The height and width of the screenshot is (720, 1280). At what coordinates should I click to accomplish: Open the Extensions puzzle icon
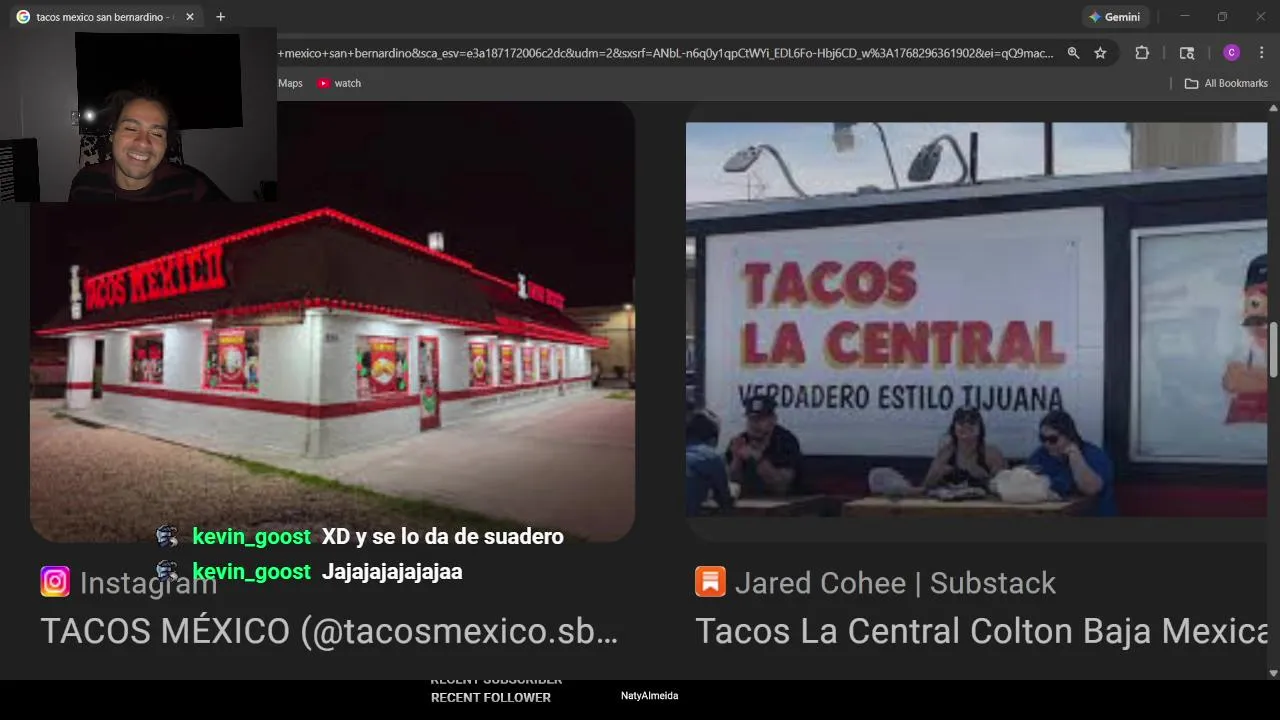click(x=1142, y=53)
